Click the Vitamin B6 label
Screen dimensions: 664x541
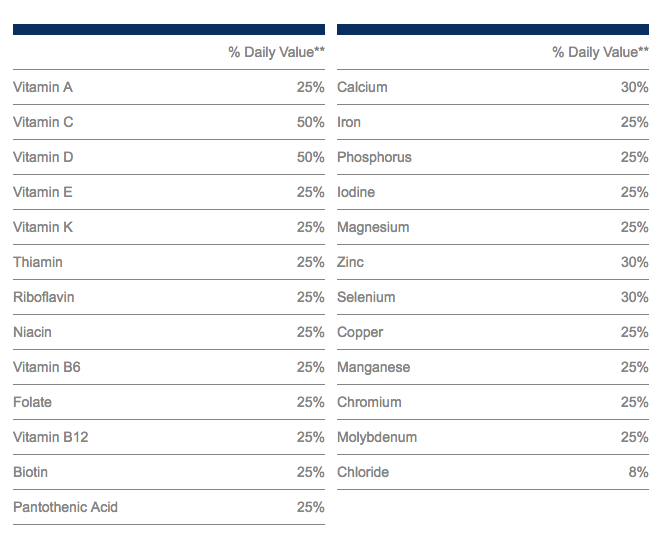tap(47, 367)
